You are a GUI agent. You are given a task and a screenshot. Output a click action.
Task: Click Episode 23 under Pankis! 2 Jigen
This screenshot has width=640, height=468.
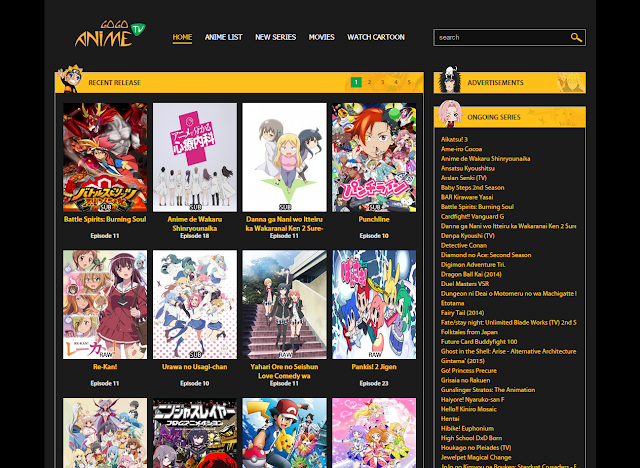click(x=374, y=383)
